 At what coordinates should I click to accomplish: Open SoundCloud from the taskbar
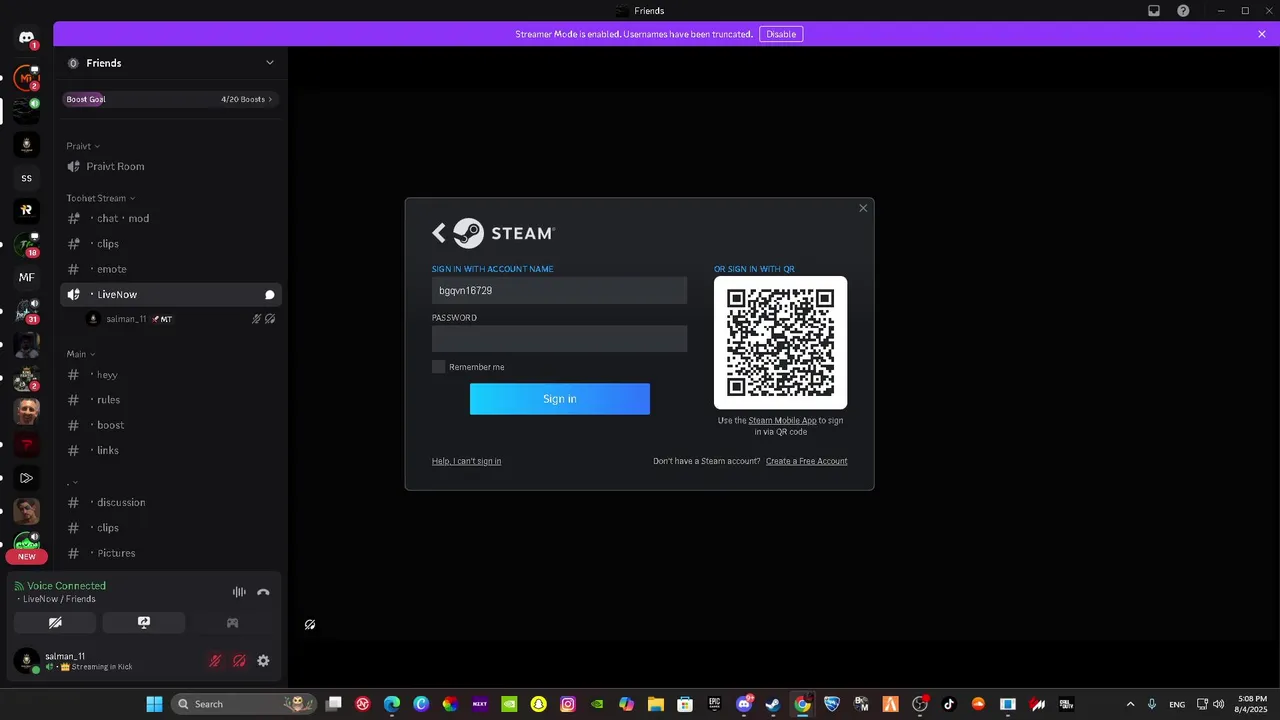pos(978,704)
